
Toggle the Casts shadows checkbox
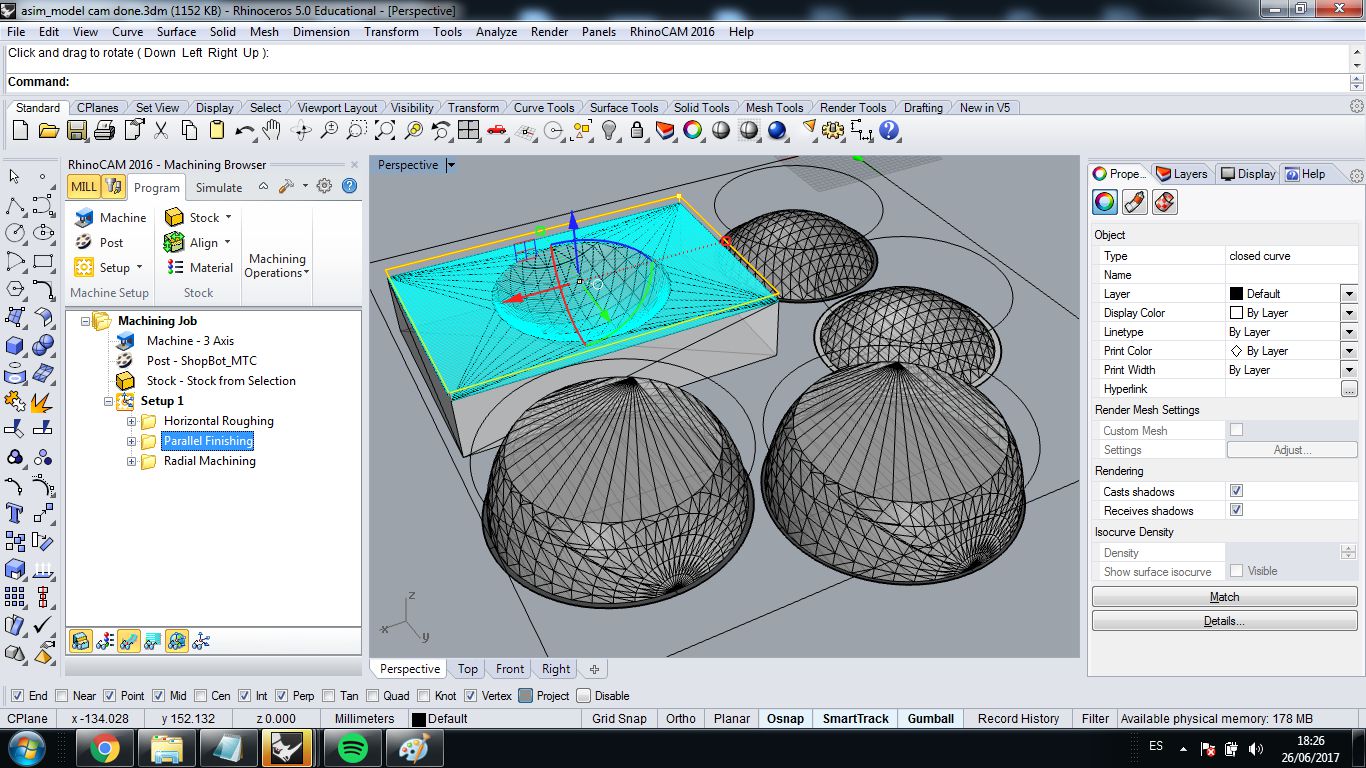point(1236,491)
